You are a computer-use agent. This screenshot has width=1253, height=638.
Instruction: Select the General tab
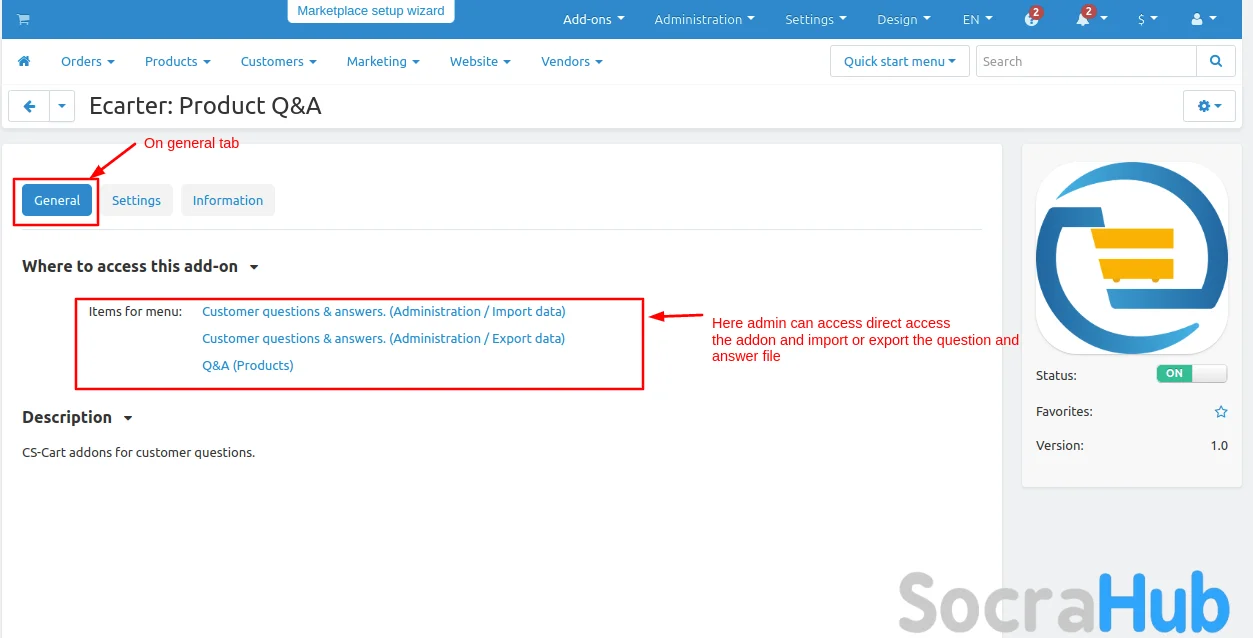click(57, 200)
